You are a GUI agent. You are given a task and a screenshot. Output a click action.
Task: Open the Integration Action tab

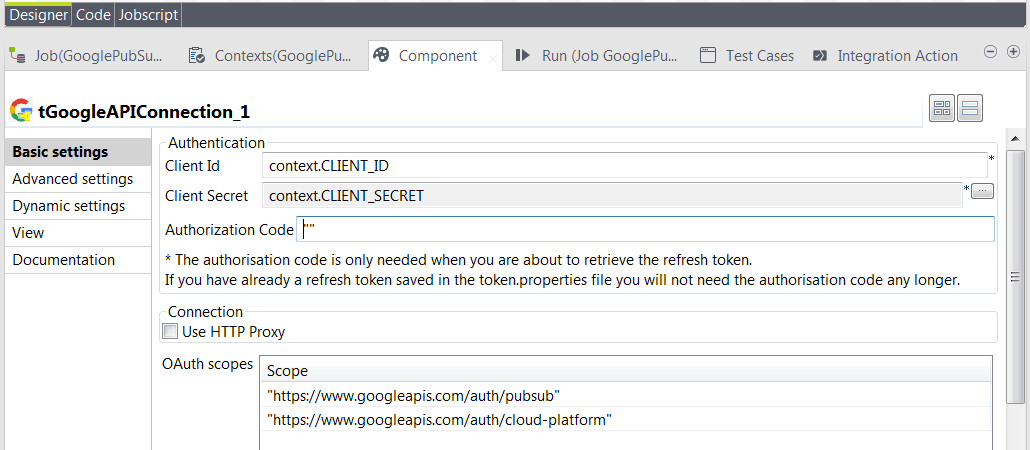tap(885, 56)
